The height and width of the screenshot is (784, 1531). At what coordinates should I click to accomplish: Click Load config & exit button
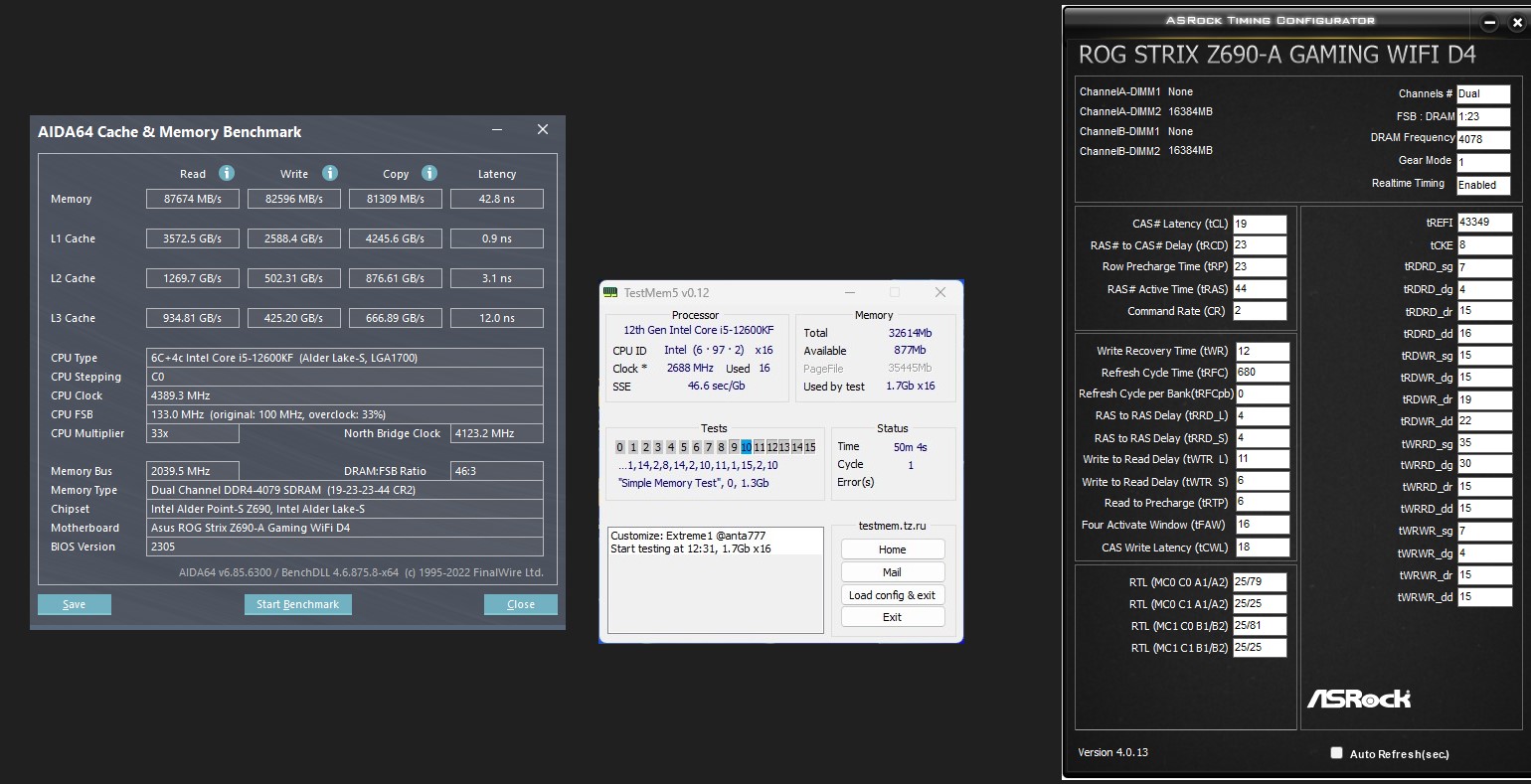pyautogui.click(x=893, y=595)
